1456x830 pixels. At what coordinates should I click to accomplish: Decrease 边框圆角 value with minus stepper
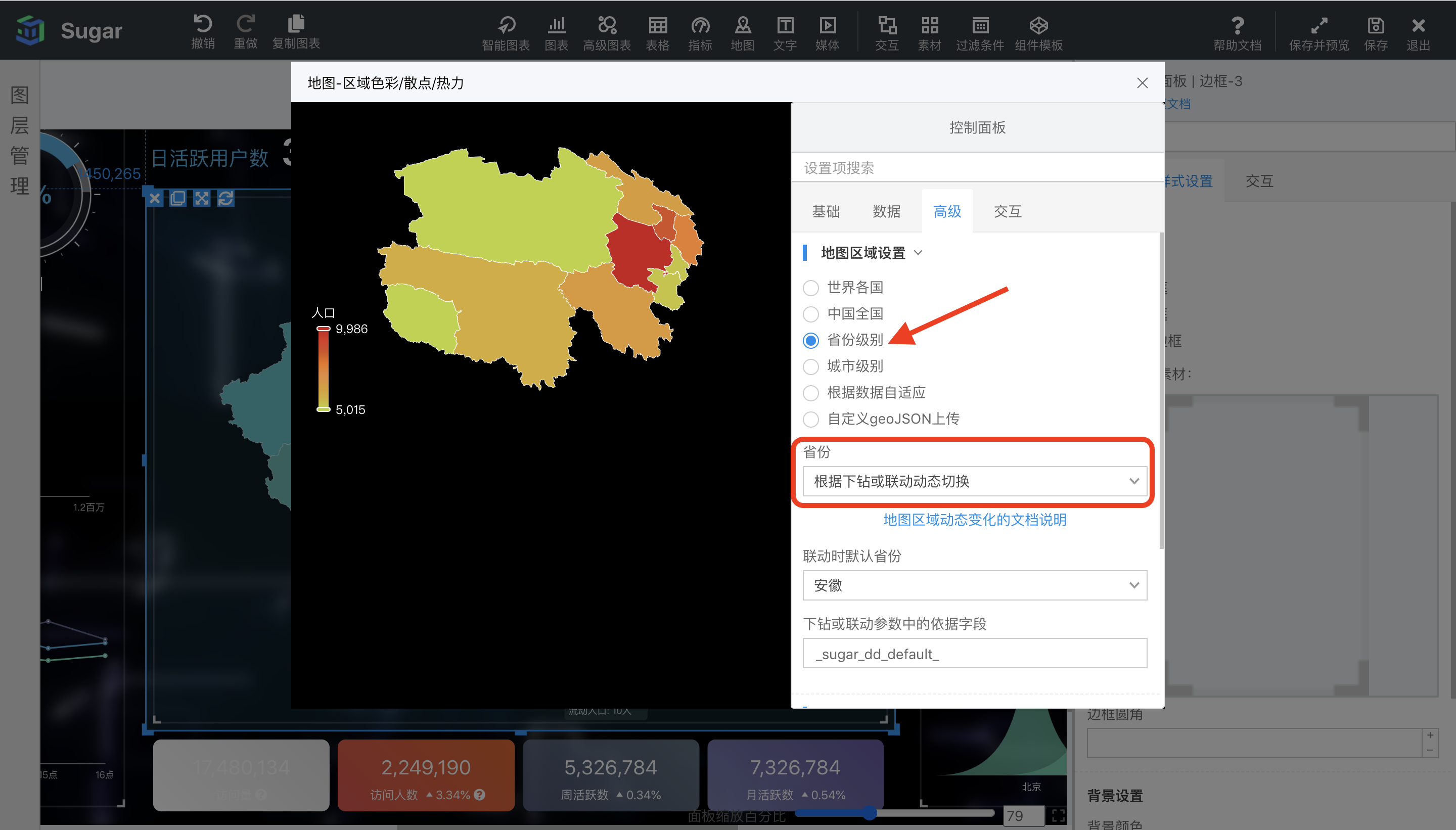point(1430,750)
